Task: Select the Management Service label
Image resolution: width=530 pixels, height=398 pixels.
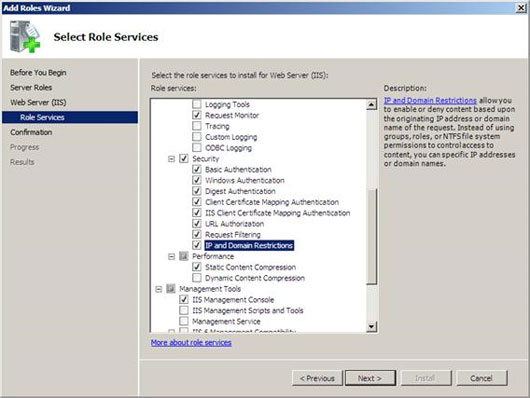Action: (226, 321)
